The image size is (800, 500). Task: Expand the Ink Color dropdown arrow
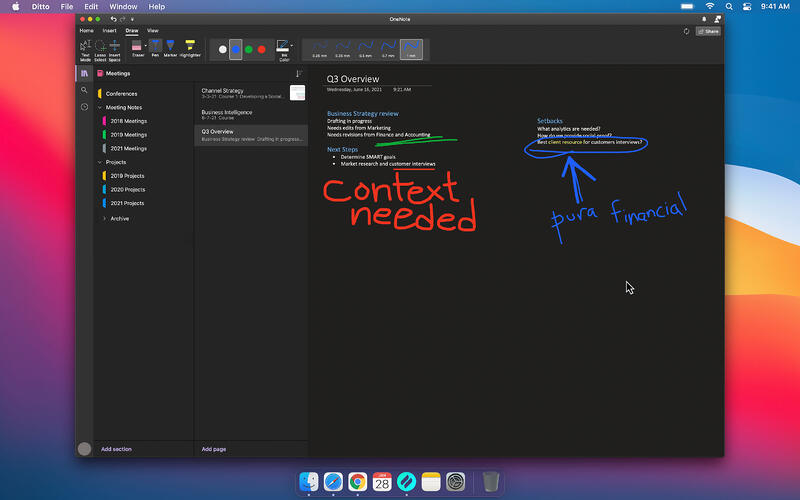tap(292, 46)
